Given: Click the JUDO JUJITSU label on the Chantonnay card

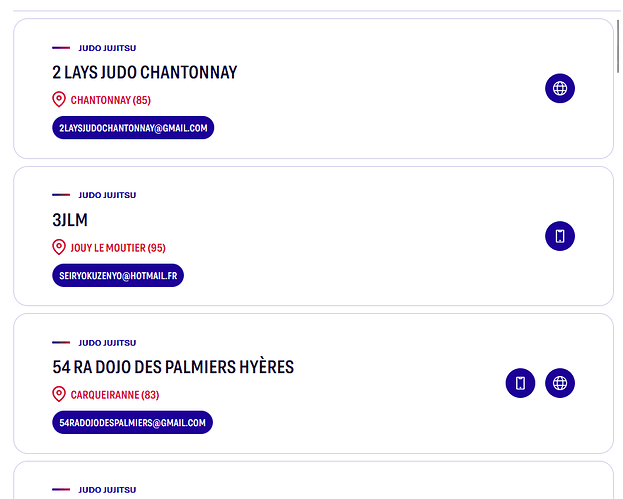Looking at the screenshot, I should 107,47.
